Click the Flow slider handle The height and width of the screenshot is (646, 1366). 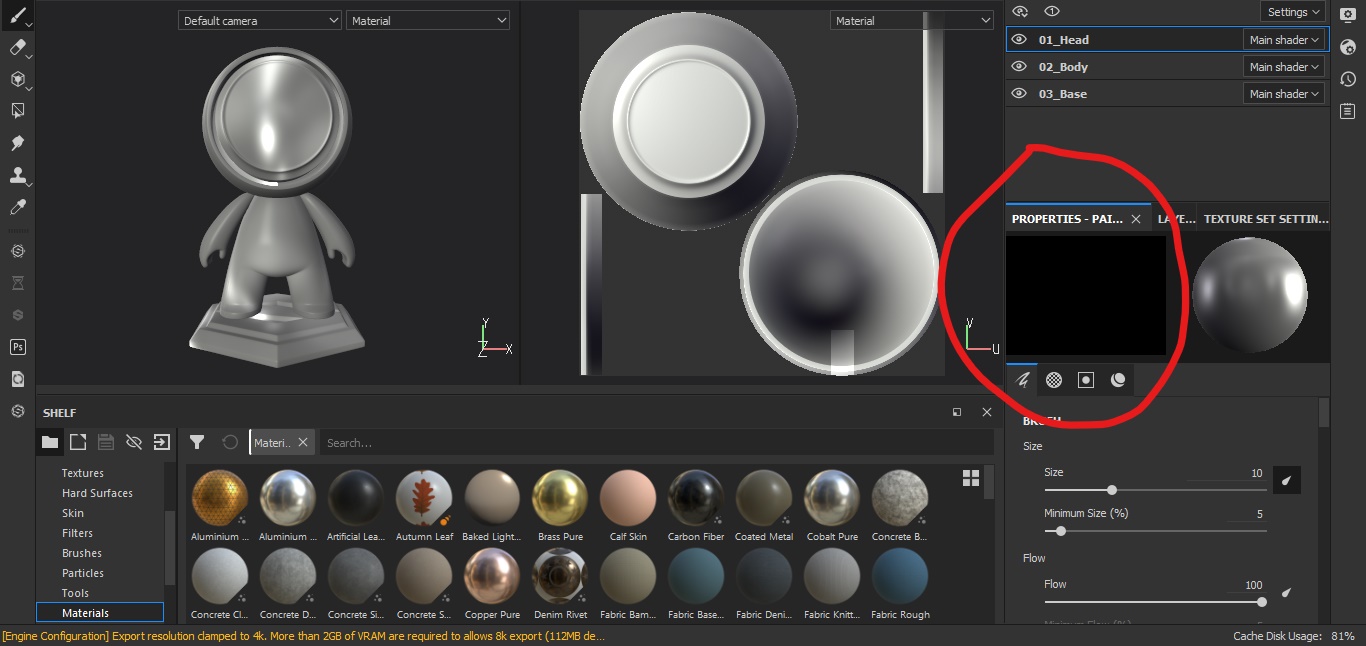pos(1262,602)
